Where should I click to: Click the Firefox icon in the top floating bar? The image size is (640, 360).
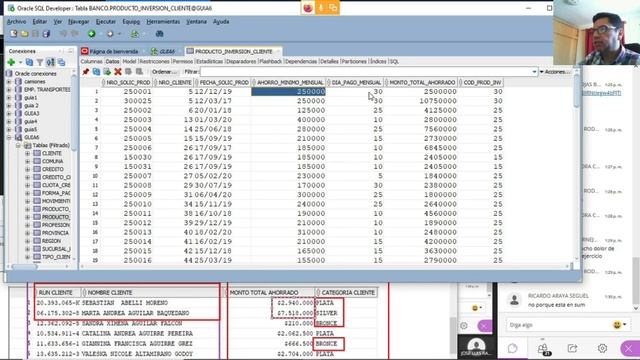[x=308, y=8]
